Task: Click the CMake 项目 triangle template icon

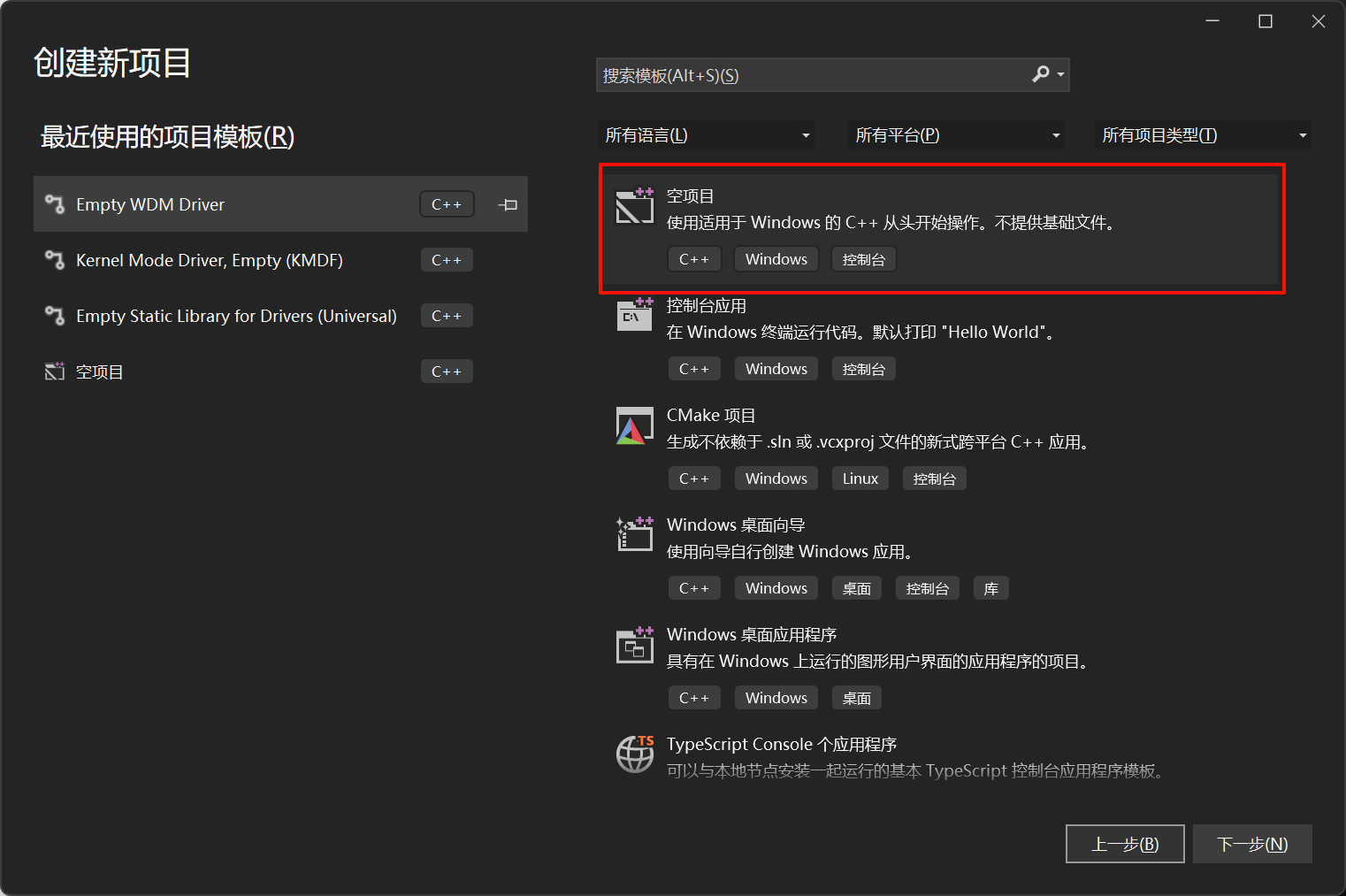Action: [634, 425]
